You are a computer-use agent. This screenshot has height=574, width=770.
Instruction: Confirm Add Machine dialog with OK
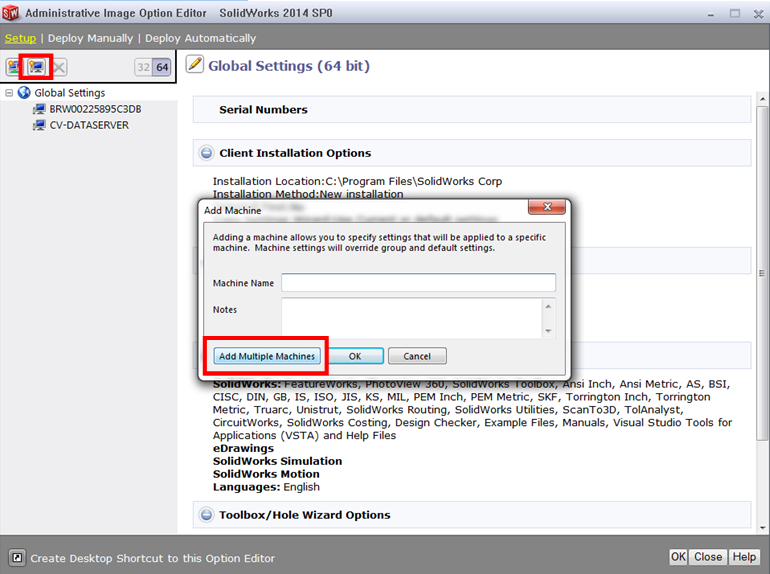coord(355,356)
